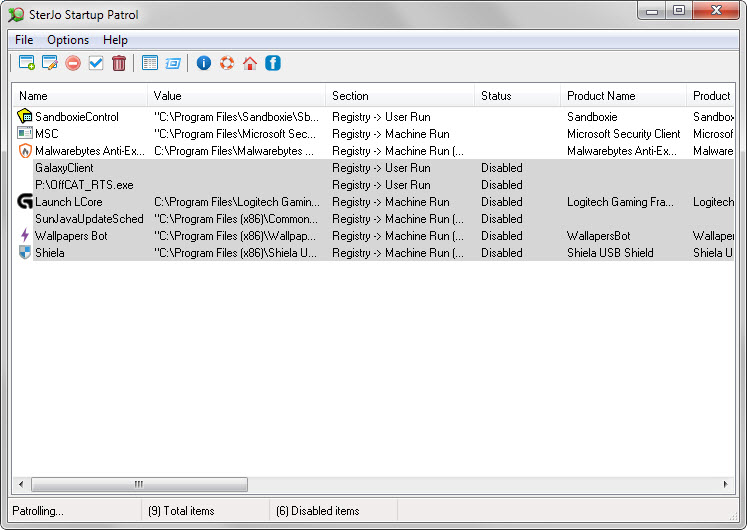
Task: Click the list view toolbar icon
Action: pyautogui.click(x=150, y=63)
